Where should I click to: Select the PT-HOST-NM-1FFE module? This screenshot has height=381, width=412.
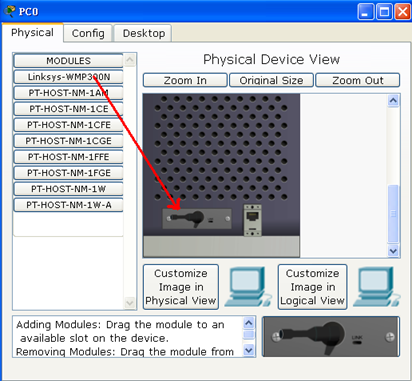tap(68, 157)
